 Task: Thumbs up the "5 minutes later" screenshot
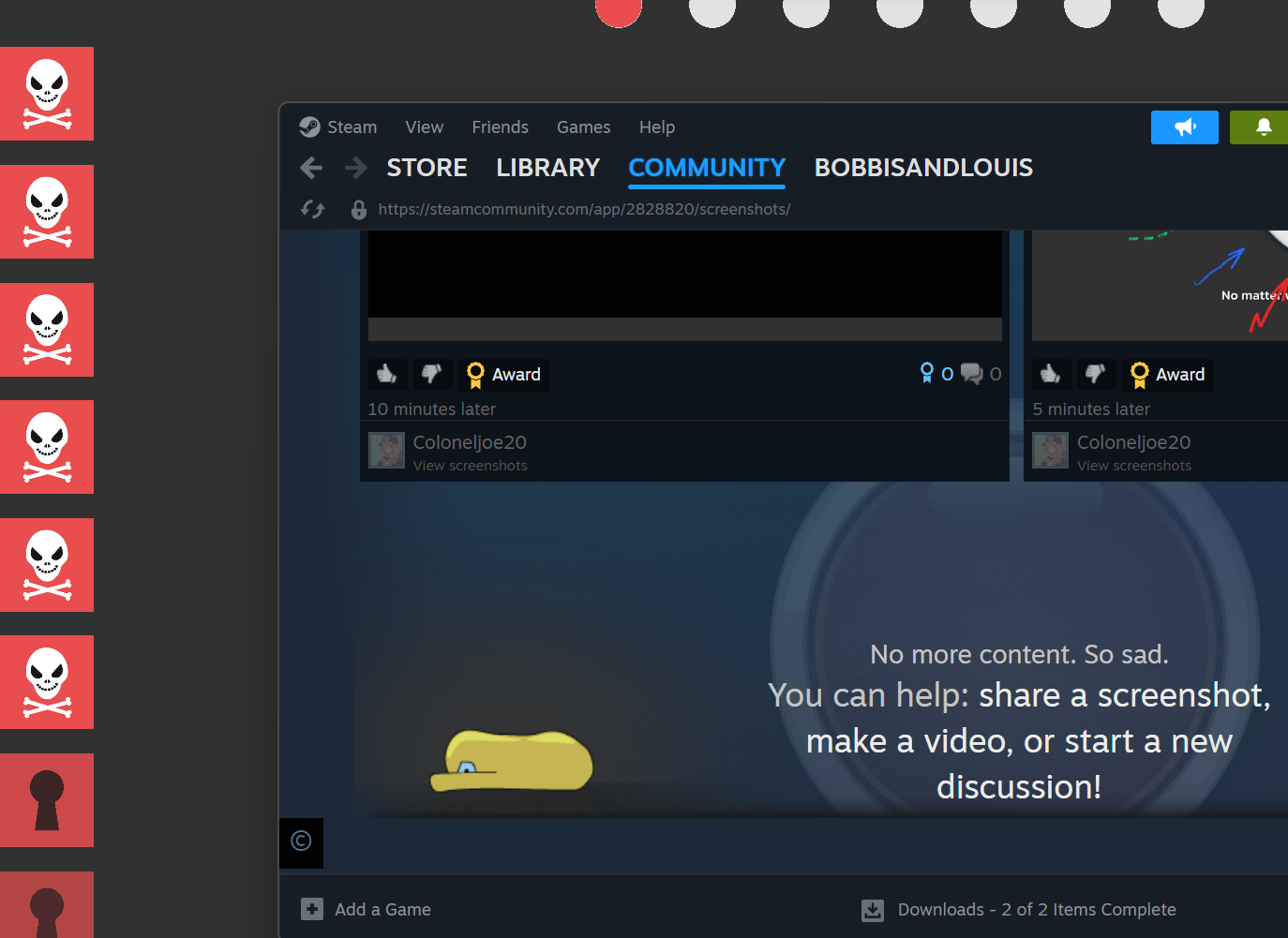point(1051,375)
